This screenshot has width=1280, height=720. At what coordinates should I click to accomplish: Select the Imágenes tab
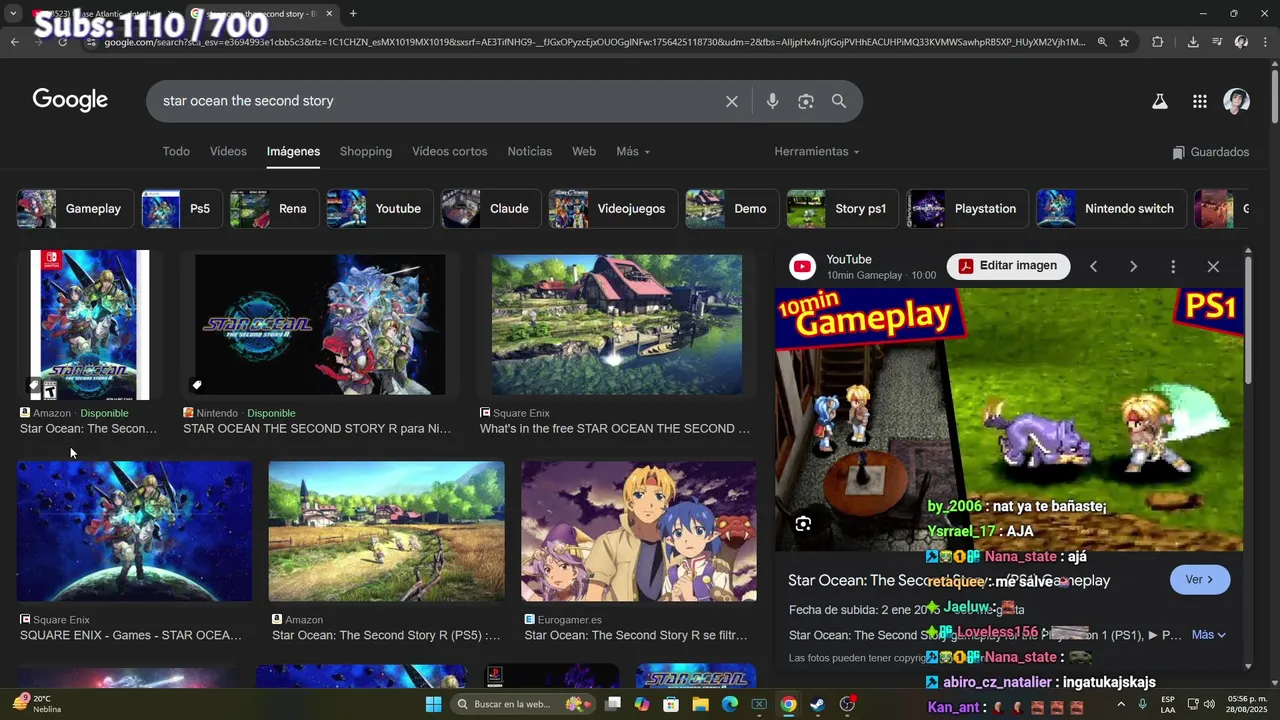click(293, 151)
